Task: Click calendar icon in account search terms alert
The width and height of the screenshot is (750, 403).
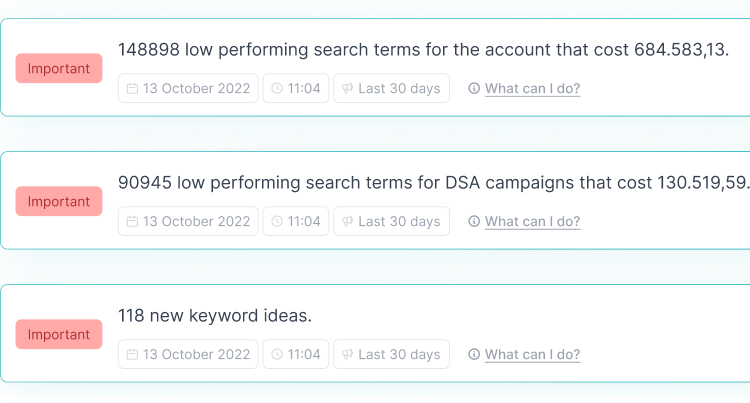Action: (132, 88)
